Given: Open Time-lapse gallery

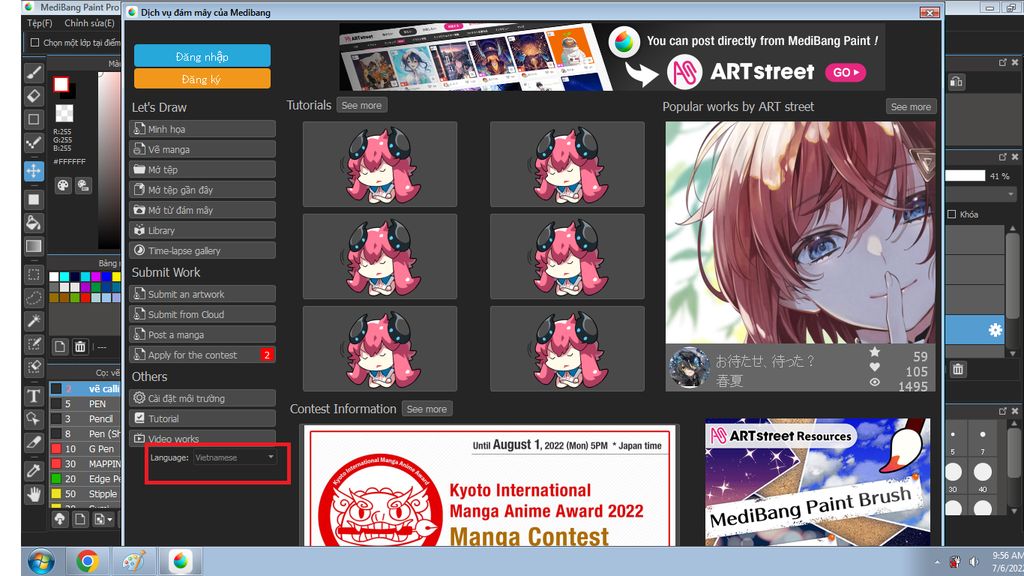Looking at the screenshot, I should coord(202,250).
